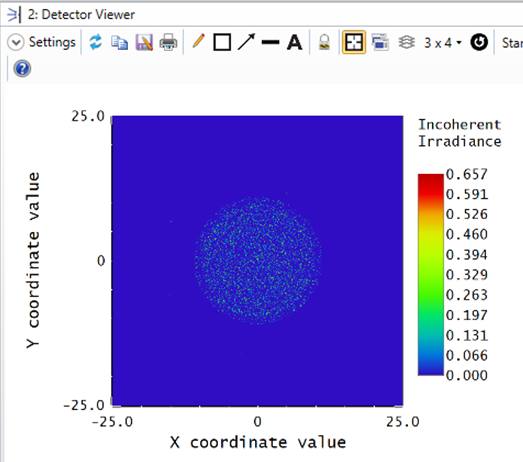Screen dimensions: 523x462
Task: Select the rectangle drawing tool
Action: click(x=222, y=42)
